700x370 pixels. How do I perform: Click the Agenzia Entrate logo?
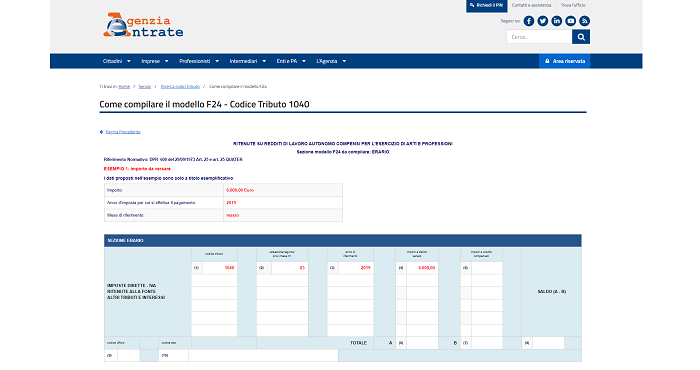[143, 25]
